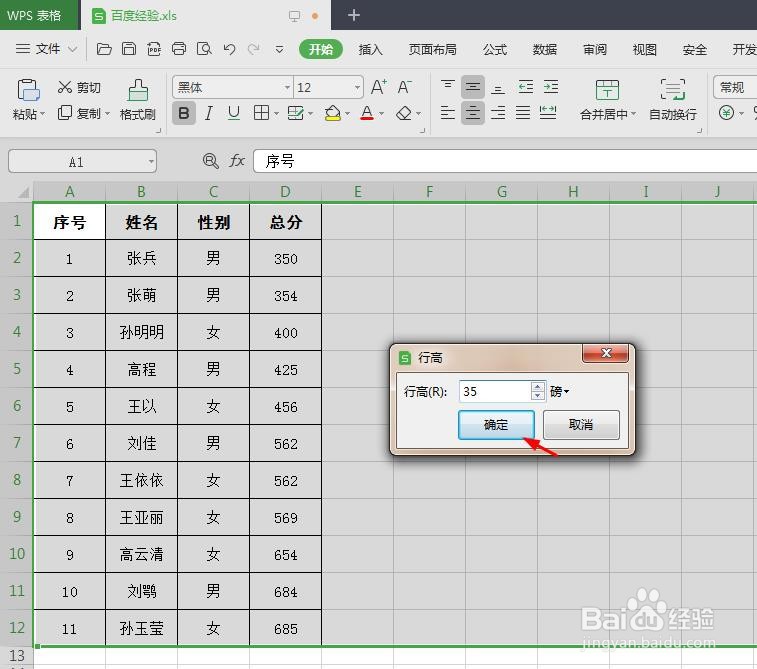Click the Redo arrow icon
Screen dimensions: 757x669
(253, 49)
